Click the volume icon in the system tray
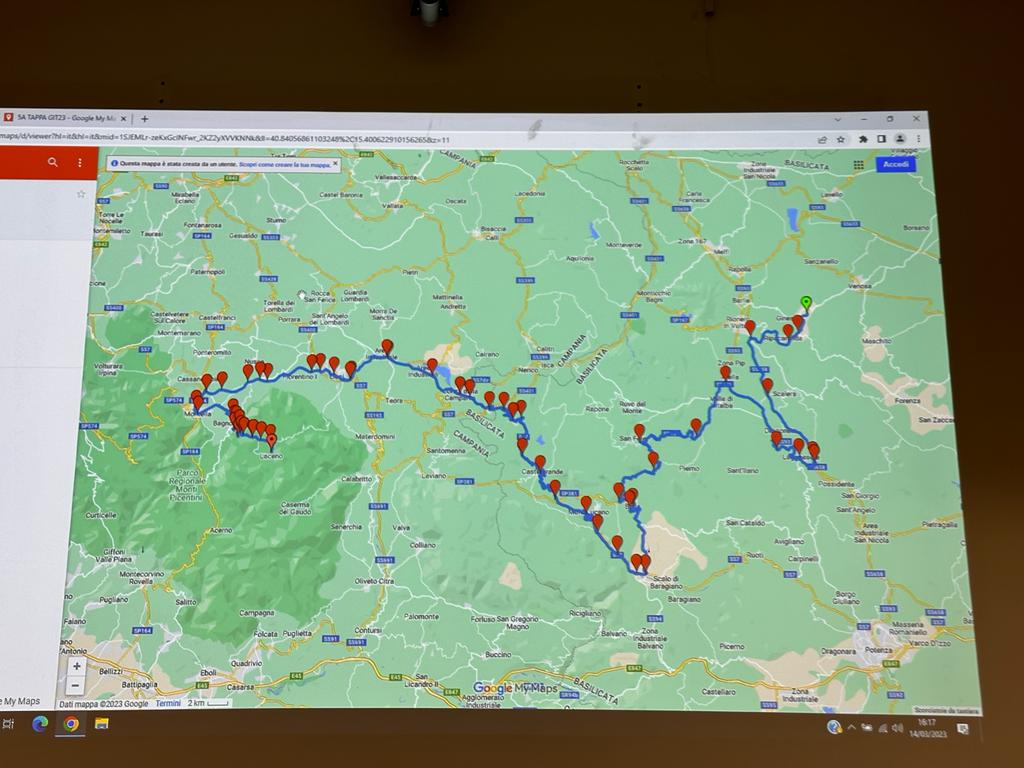 pos(898,728)
